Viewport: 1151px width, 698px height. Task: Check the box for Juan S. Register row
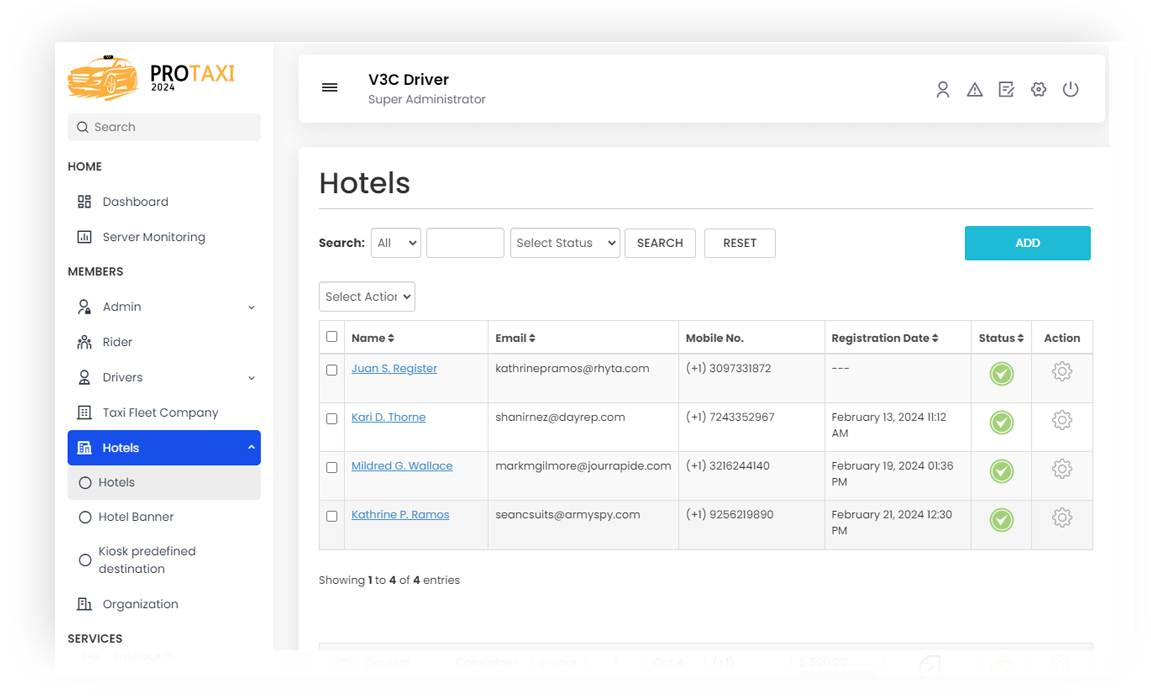332,370
